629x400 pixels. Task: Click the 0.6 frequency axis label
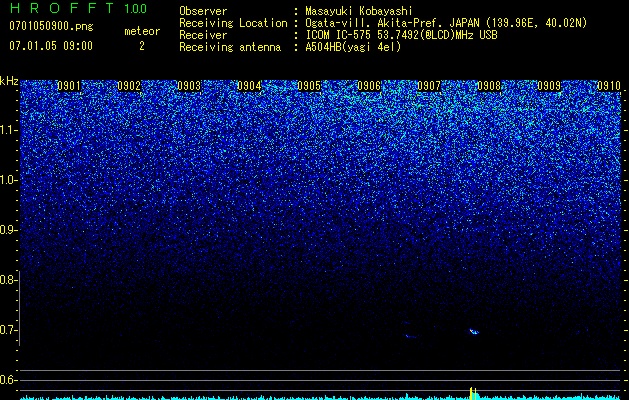point(8,380)
